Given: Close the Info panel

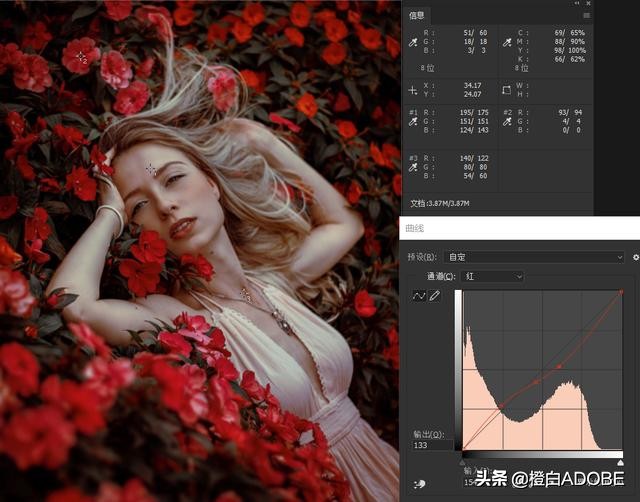Looking at the screenshot, I should [589, 3].
